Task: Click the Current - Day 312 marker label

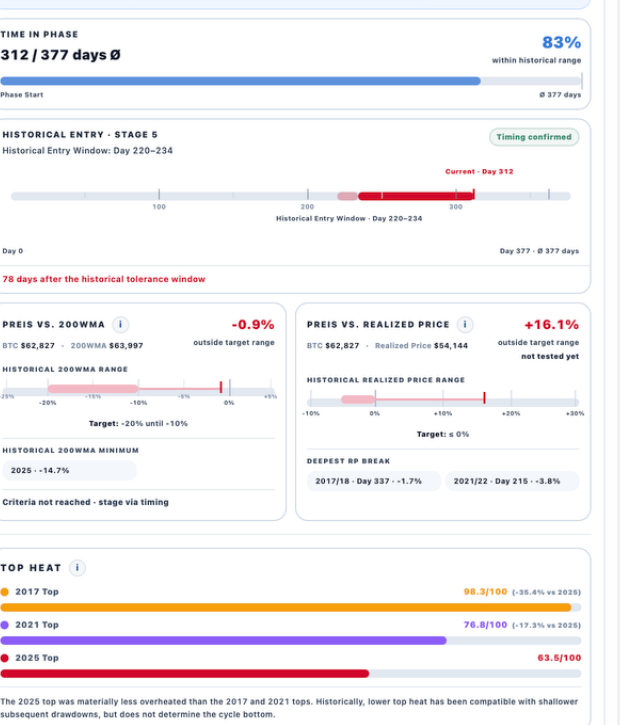Action: (x=479, y=172)
